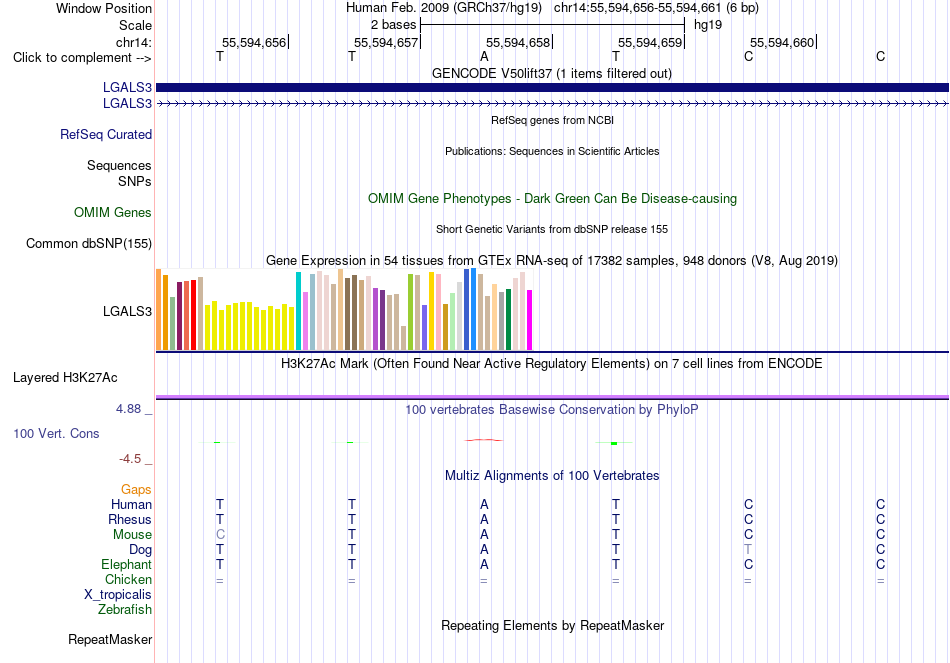Click the LGALS3 intron line with arrows
950x663 pixels.
click(x=553, y=104)
